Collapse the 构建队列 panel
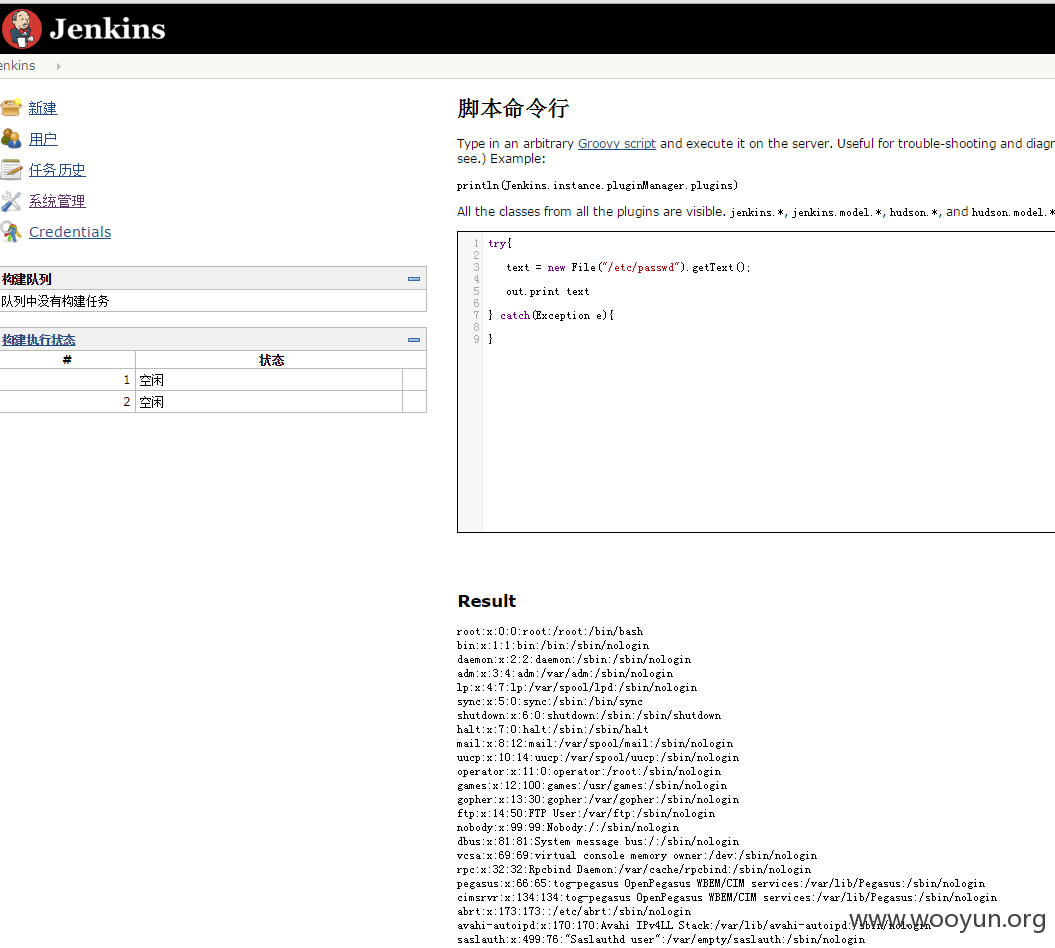 (x=414, y=279)
